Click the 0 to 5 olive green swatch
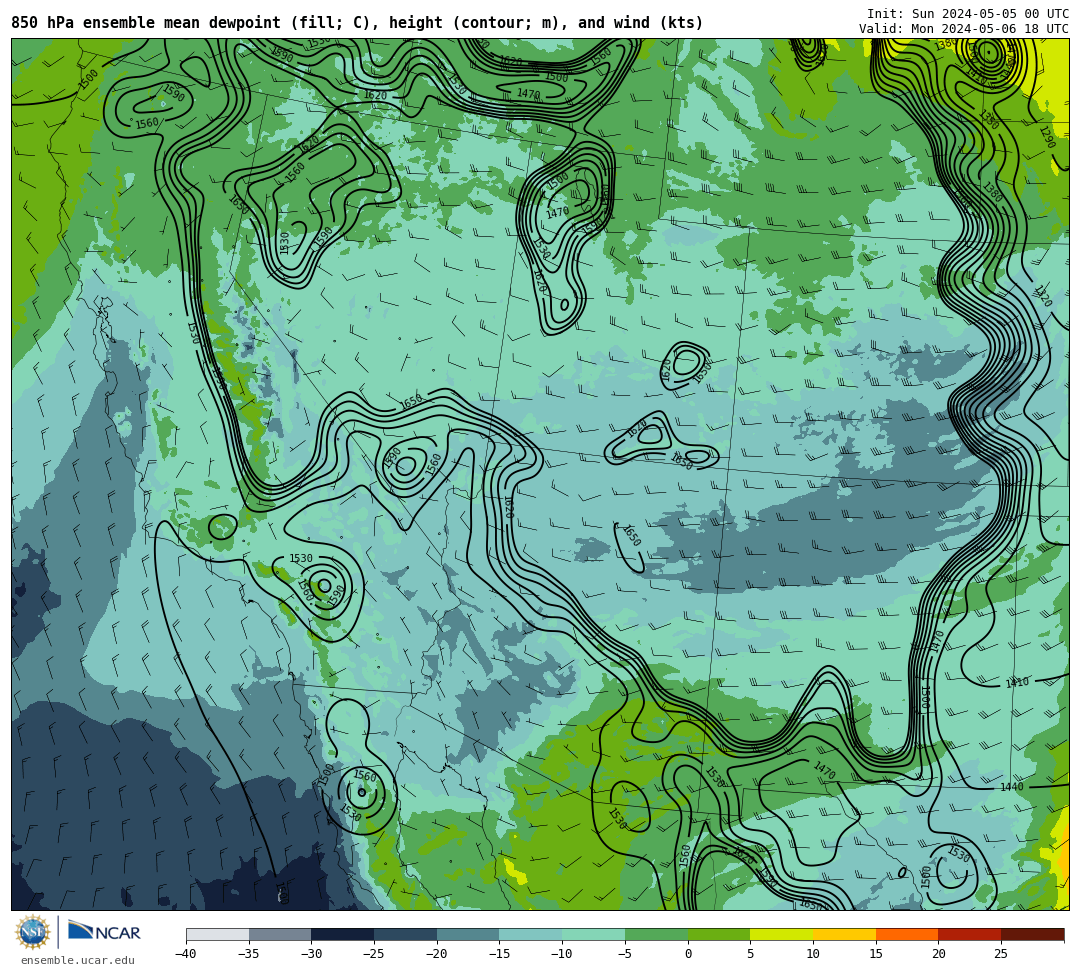 click(719, 934)
